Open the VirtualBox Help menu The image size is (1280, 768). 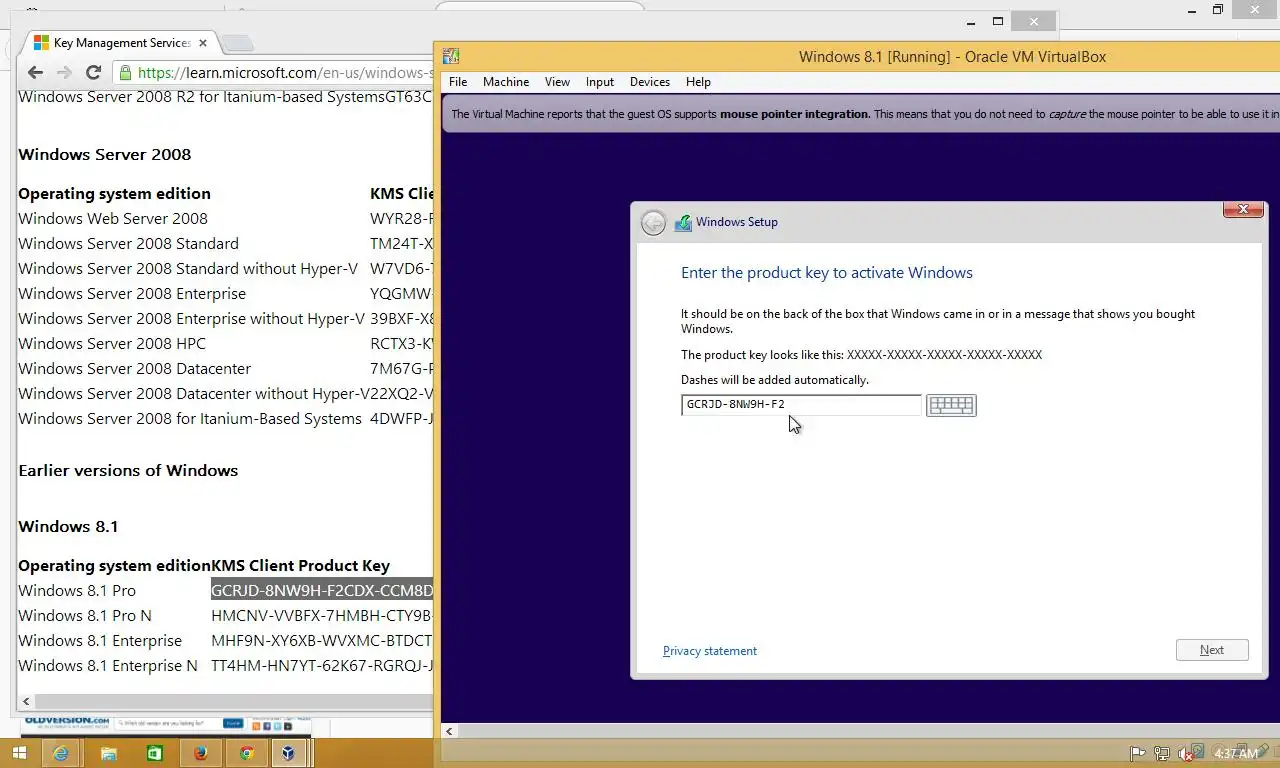[698, 82]
